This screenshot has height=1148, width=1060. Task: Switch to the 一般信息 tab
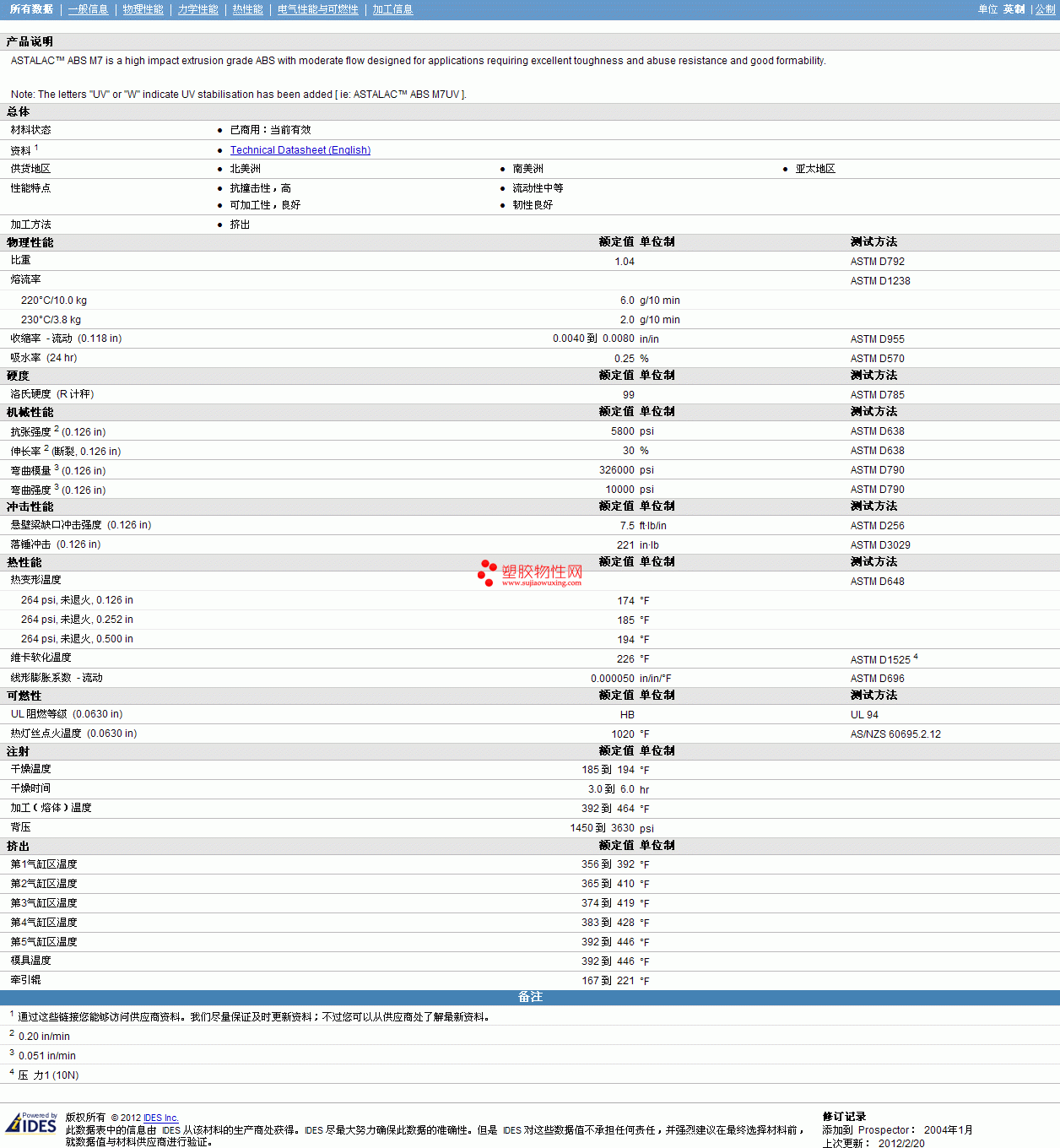pyautogui.click(x=89, y=9)
